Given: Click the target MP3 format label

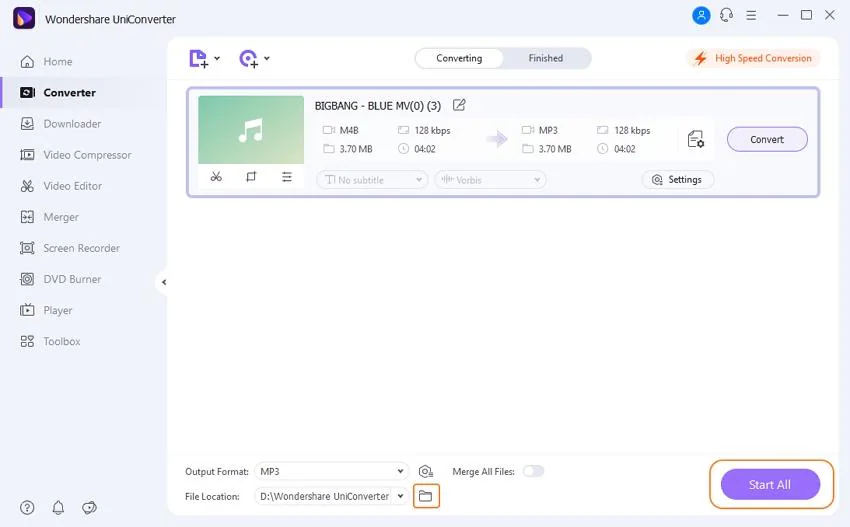Looking at the screenshot, I should (x=548, y=130).
